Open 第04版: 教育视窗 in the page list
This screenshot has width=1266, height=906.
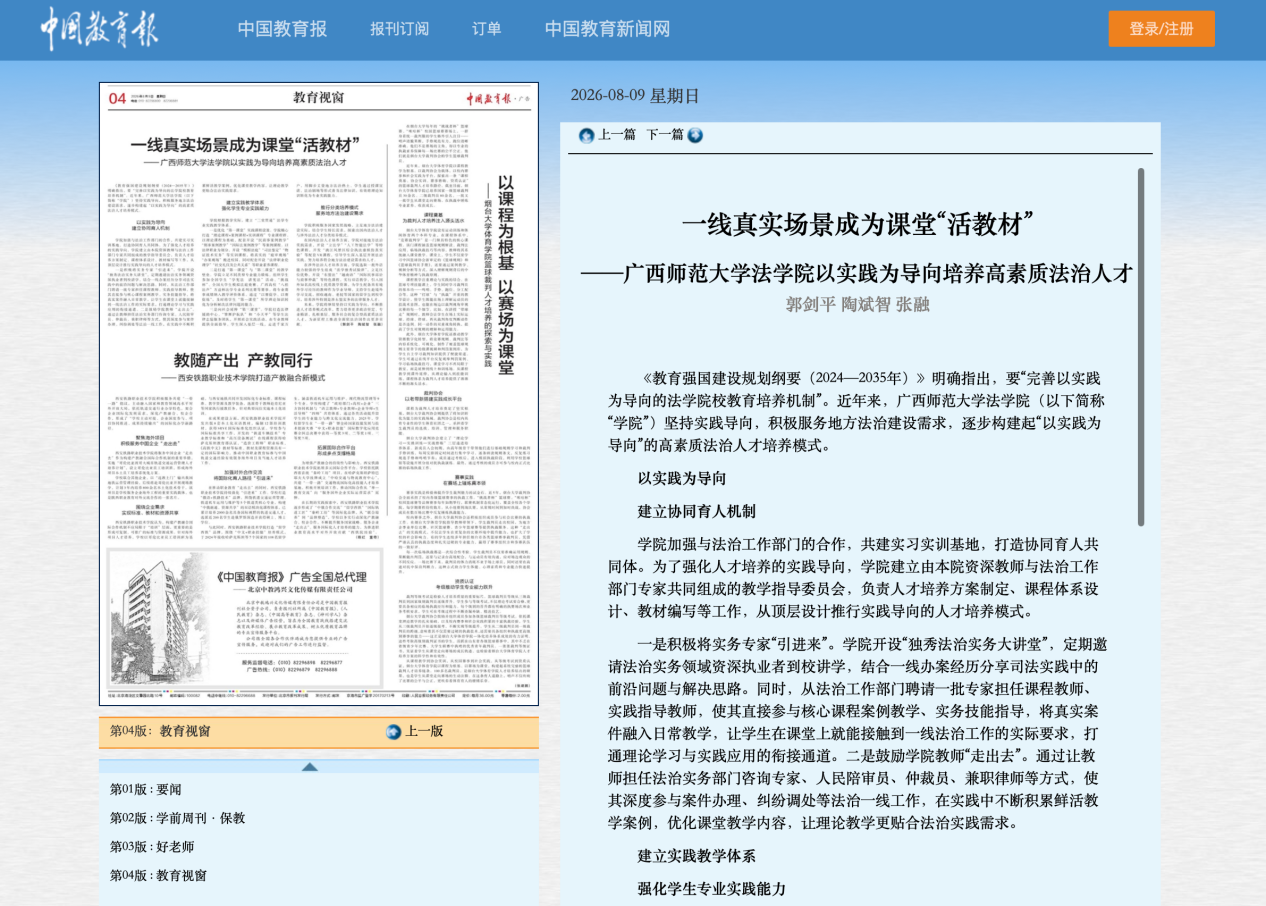point(158,875)
